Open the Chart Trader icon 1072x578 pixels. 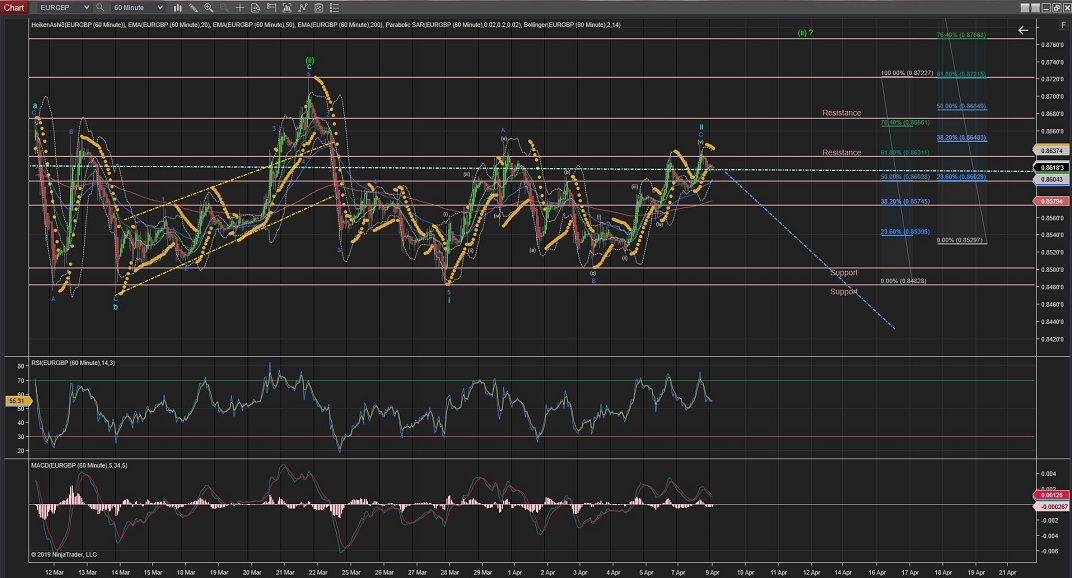coord(271,8)
